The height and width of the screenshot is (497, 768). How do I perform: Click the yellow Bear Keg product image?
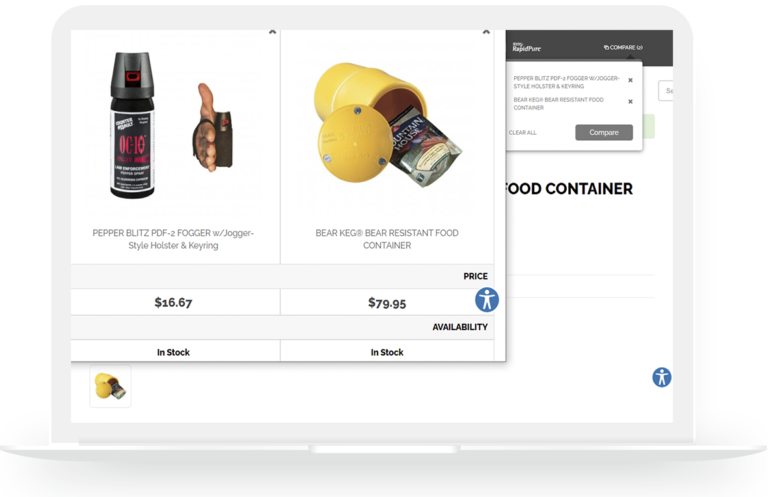pyautogui.click(x=386, y=125)
